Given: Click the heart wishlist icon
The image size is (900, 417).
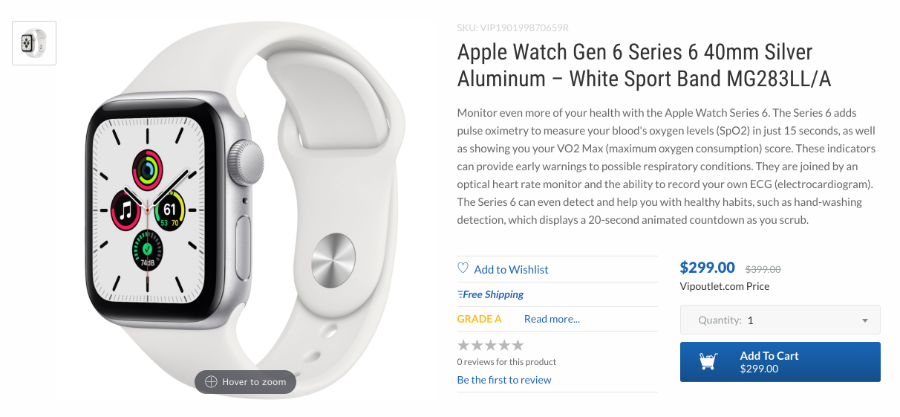Looking at the screenshot, I should tap(463, 268).
